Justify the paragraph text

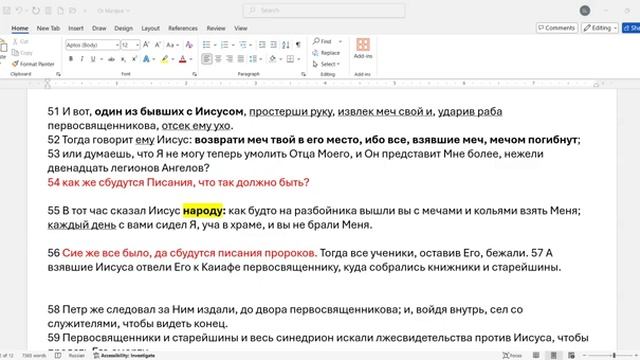coord(241,59)
